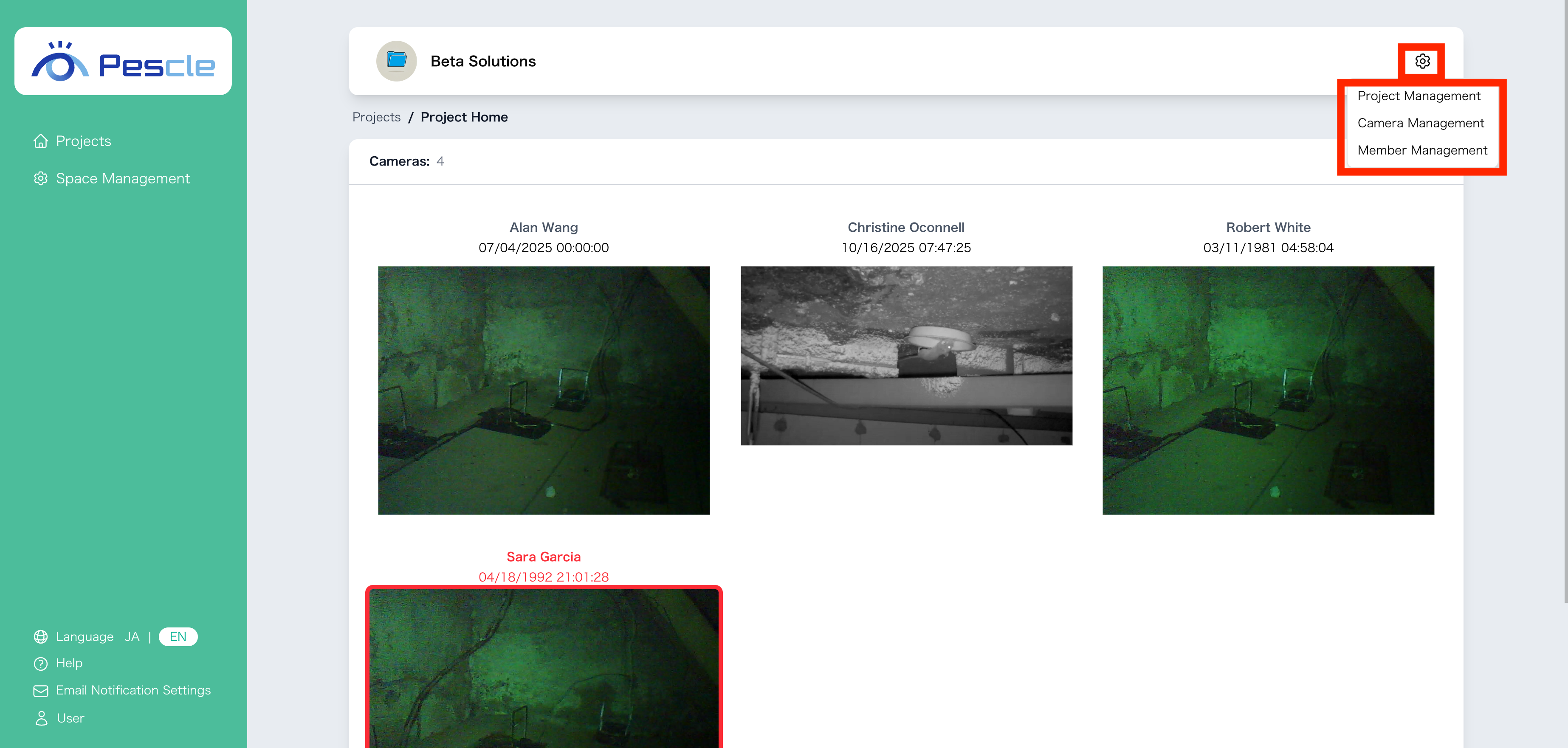Screen dimensions: 1568x748
Task: Click the Beta Solutions folder avatar
Action: point(396,61)
